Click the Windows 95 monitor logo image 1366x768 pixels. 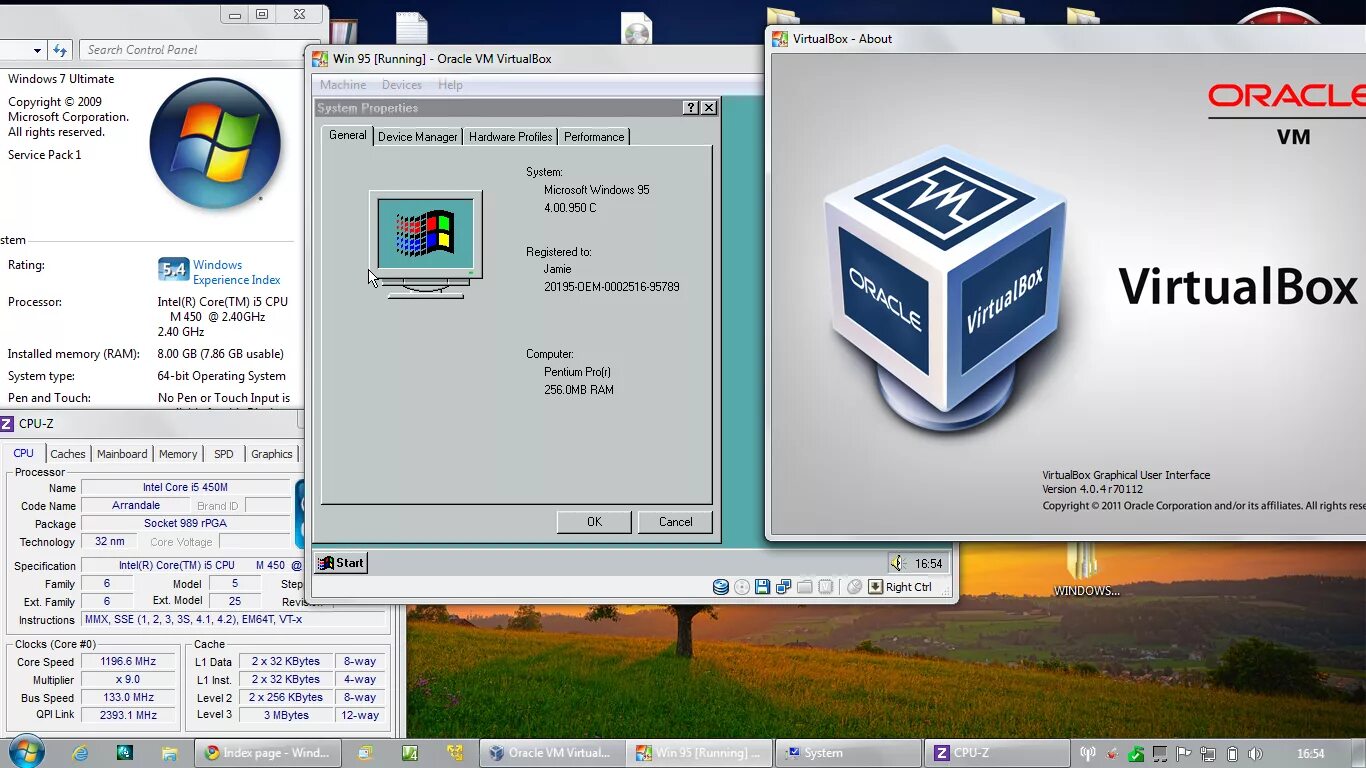[425, 244]
